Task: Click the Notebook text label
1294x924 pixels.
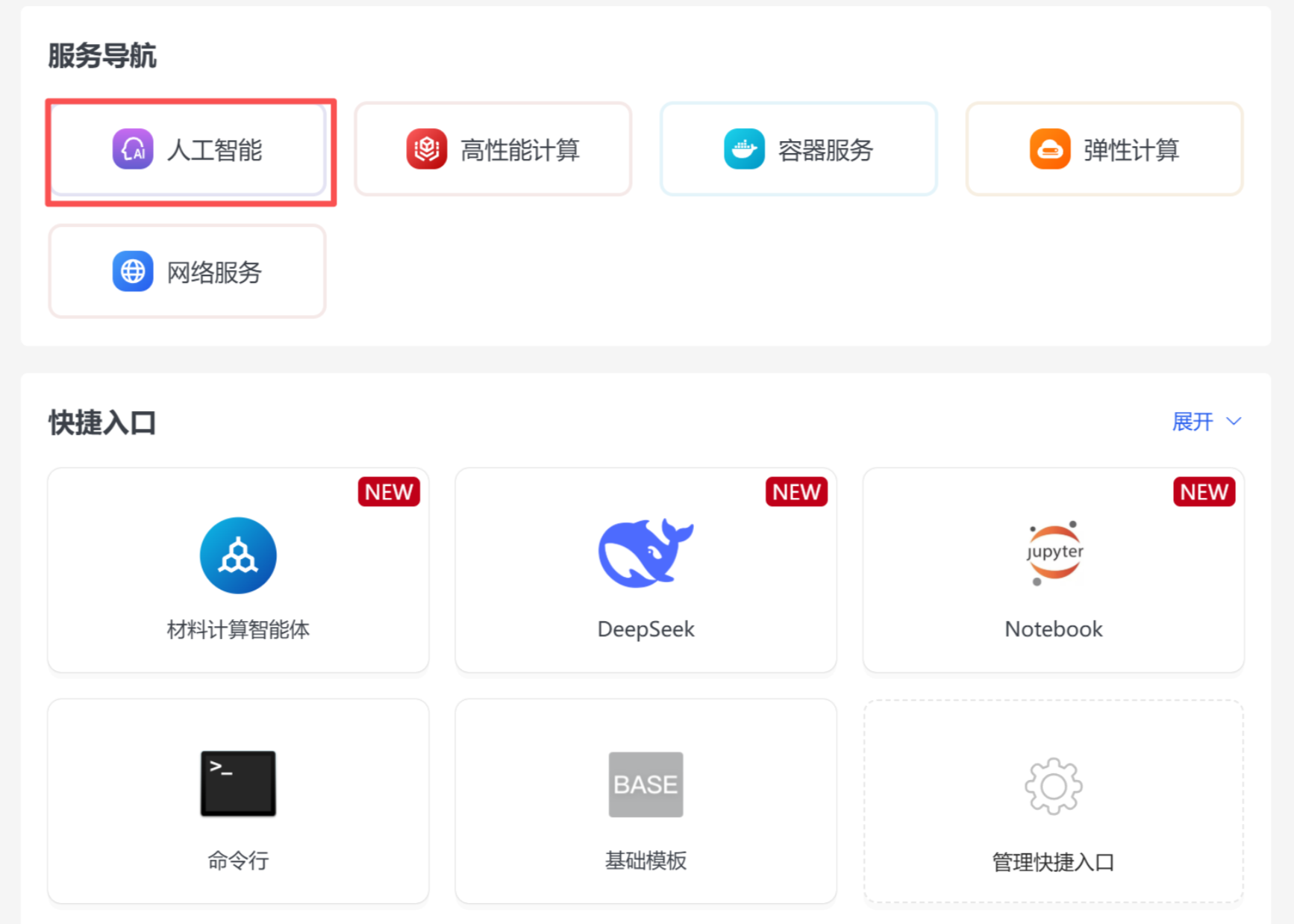Action: tap(1053, 629)
